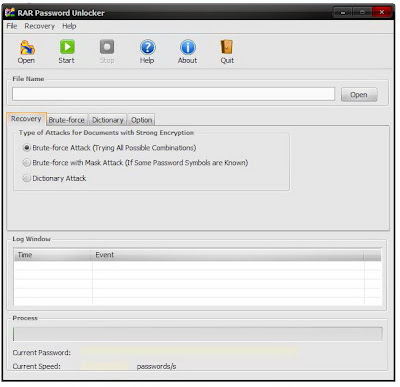This screenshot has width=400, height=387.
Task: Minimize the RAR Password Unlocker window
Action: click(x=343, y=12)
